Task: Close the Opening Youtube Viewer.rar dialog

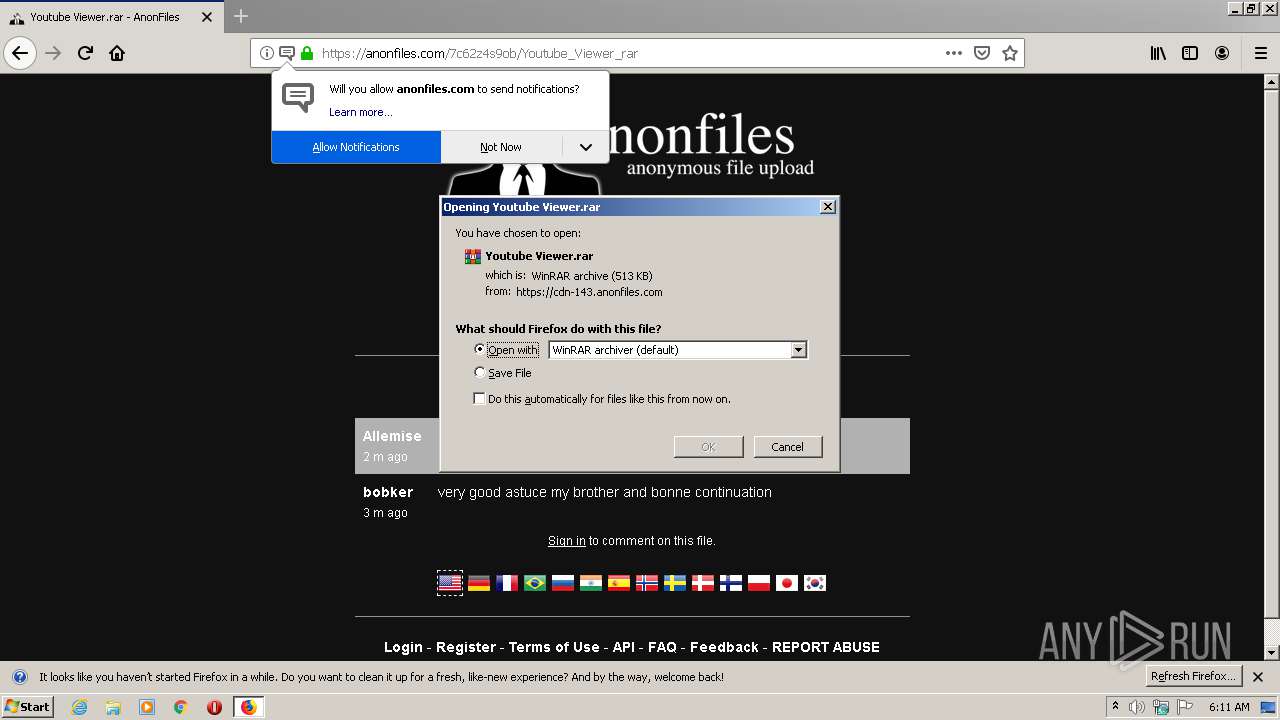Action: click(x=827, y=206)
